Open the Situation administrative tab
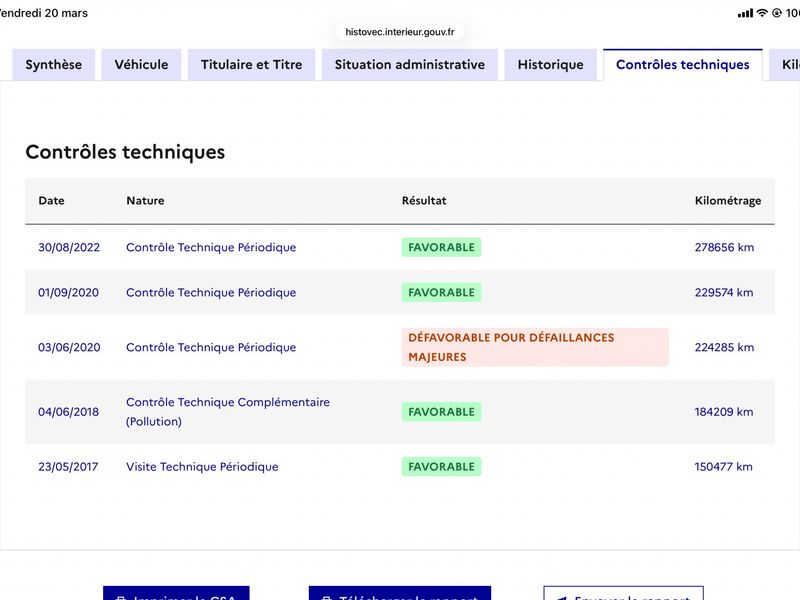This screenshot has width=800, height=600. click(410, 65)
